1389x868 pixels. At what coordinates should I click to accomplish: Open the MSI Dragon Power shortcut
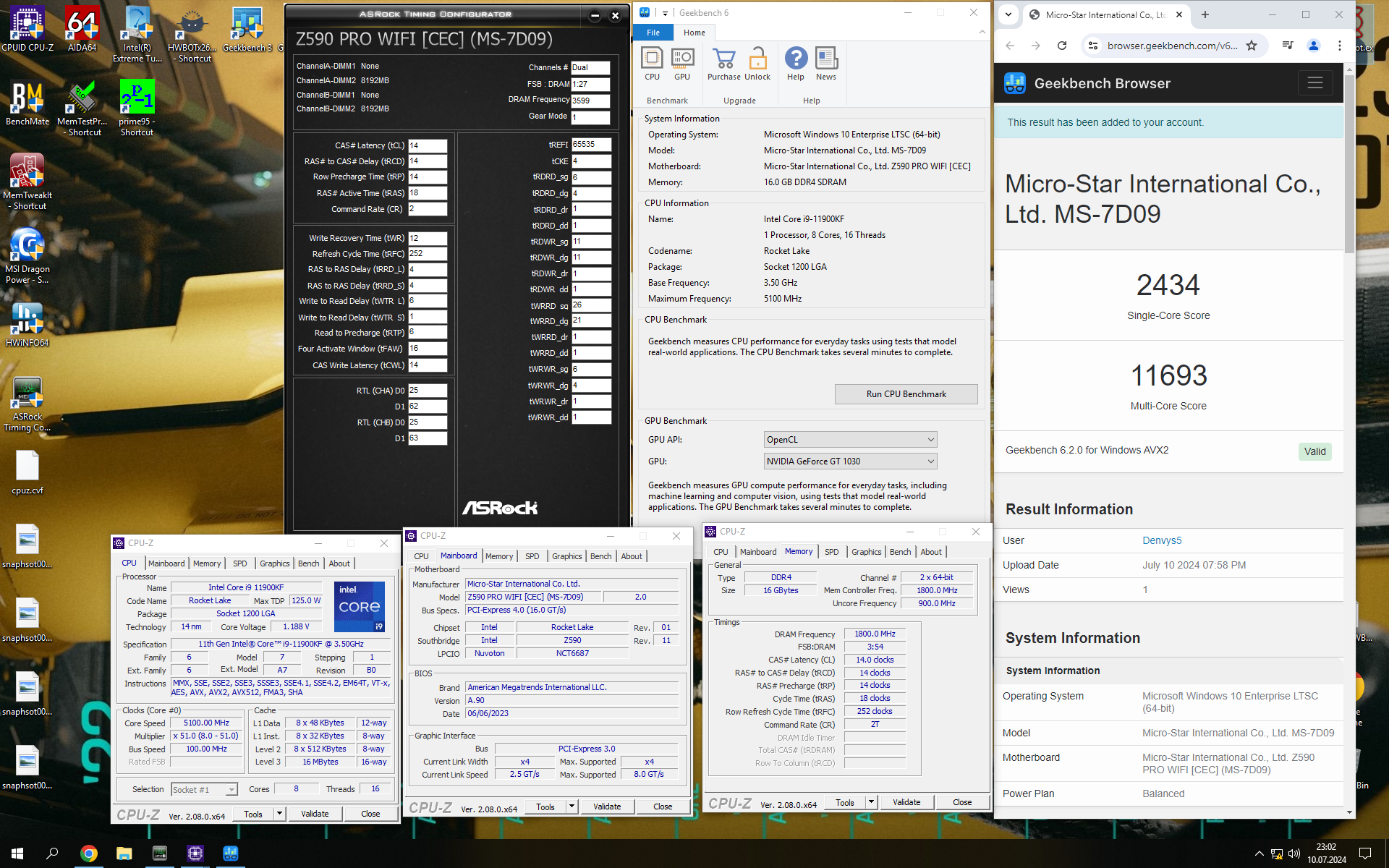coord(27,255)
